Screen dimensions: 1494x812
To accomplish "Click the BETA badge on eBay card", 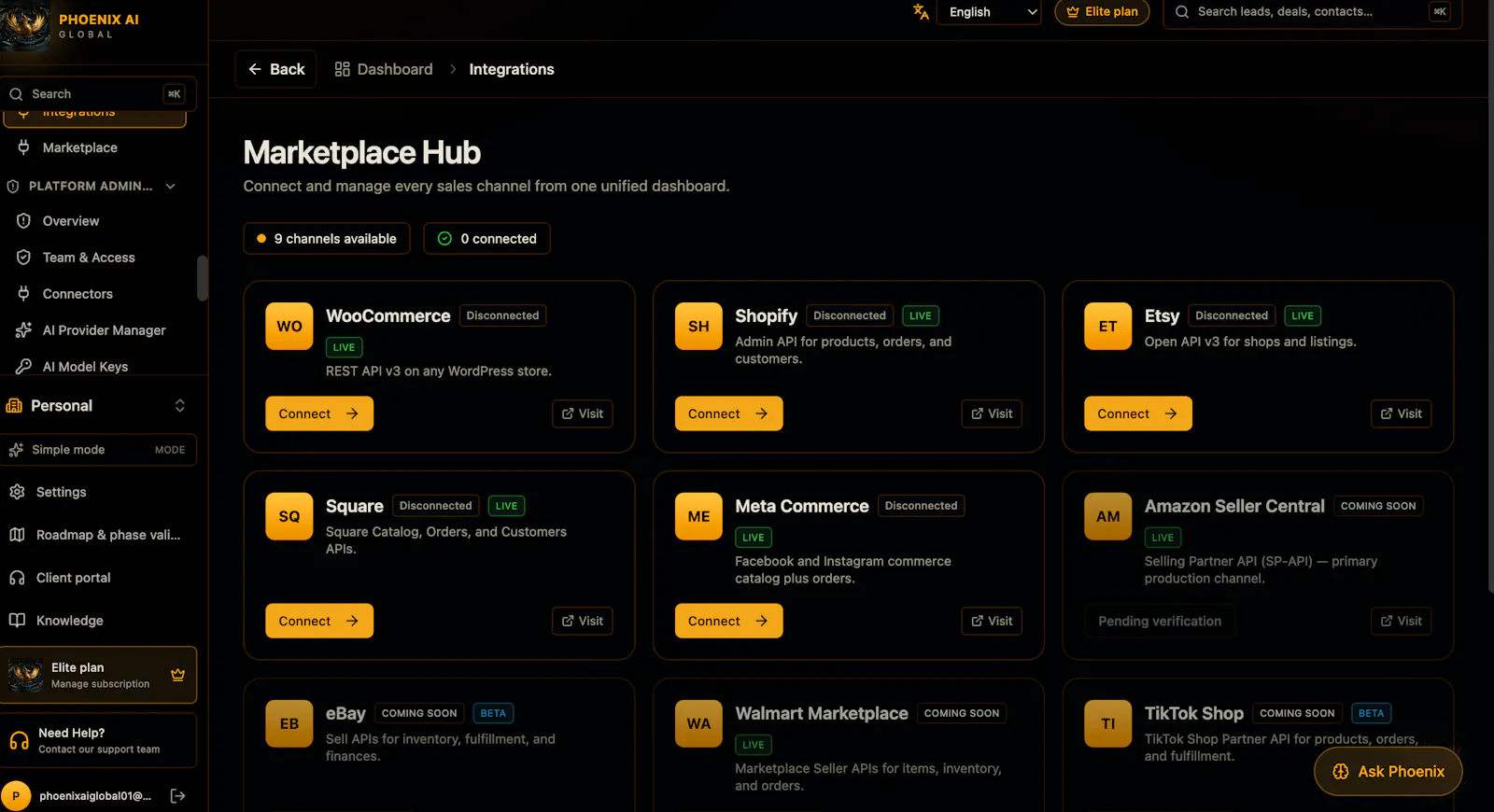I will pyautogui.click(x=493, y=713).
